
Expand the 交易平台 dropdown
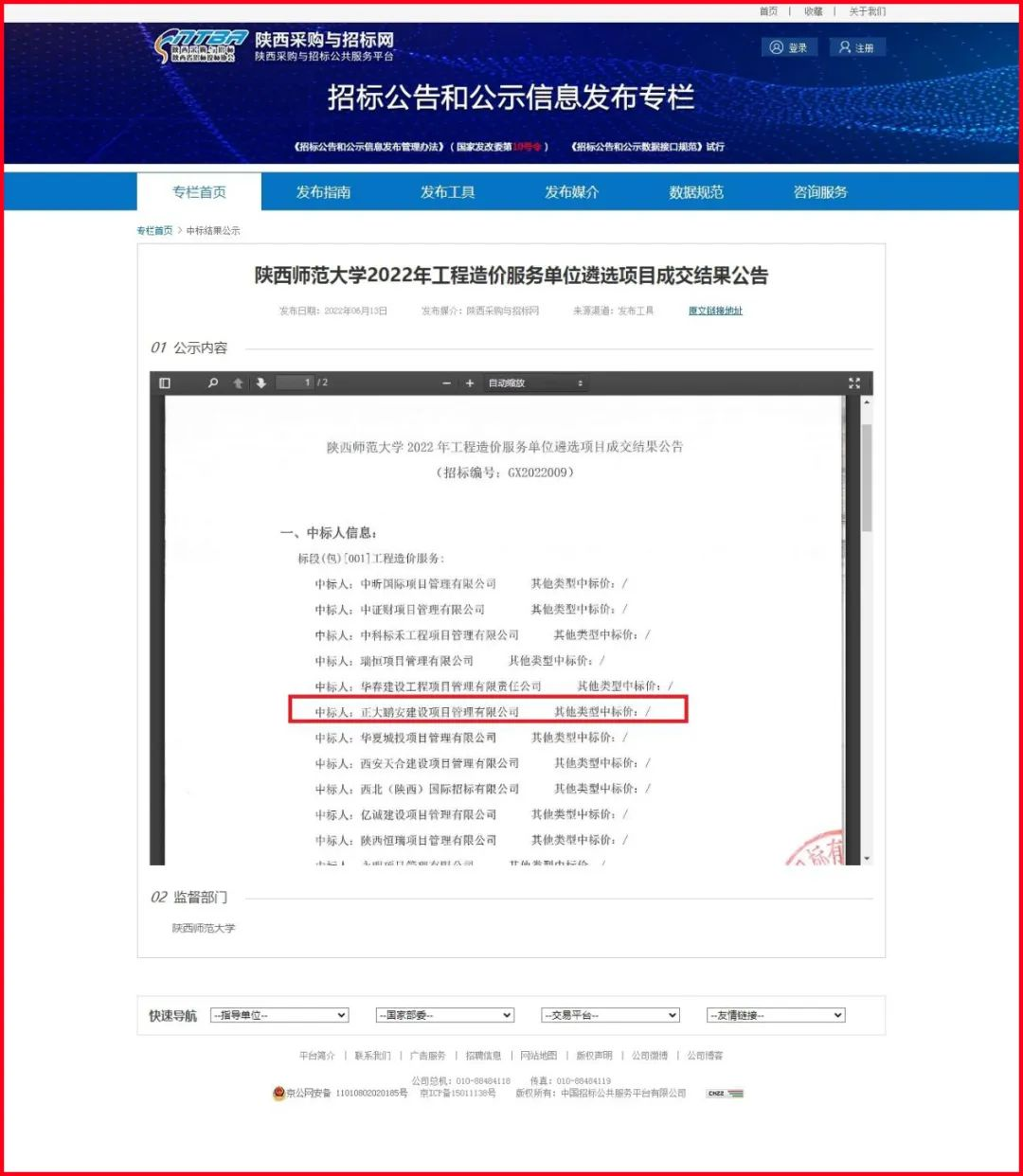[x=610, y=1015]
